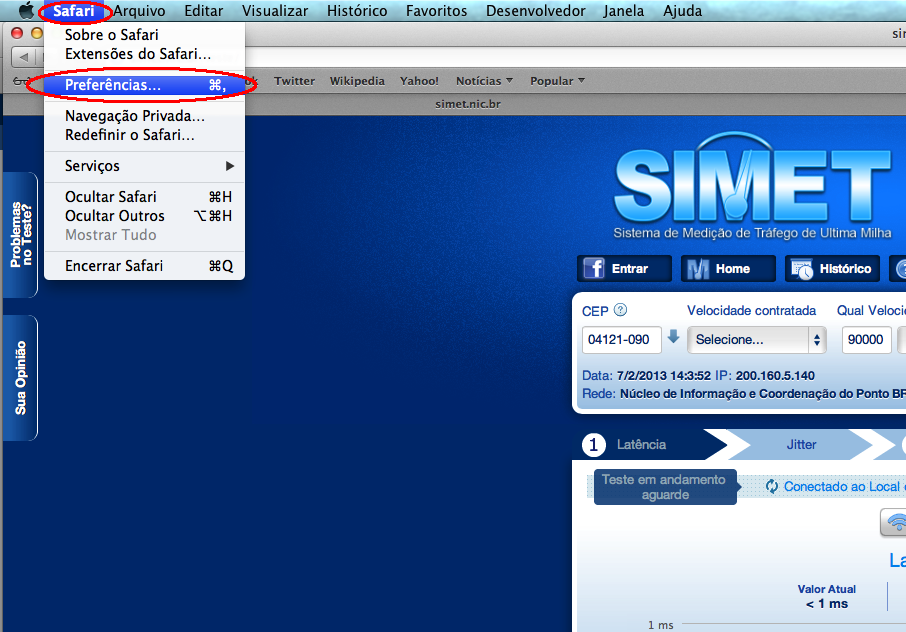The width and height of the screenshot is (906, 632).
Task: Click the step 1 circle icon for Latência
Action: click(x=593, y=445)
